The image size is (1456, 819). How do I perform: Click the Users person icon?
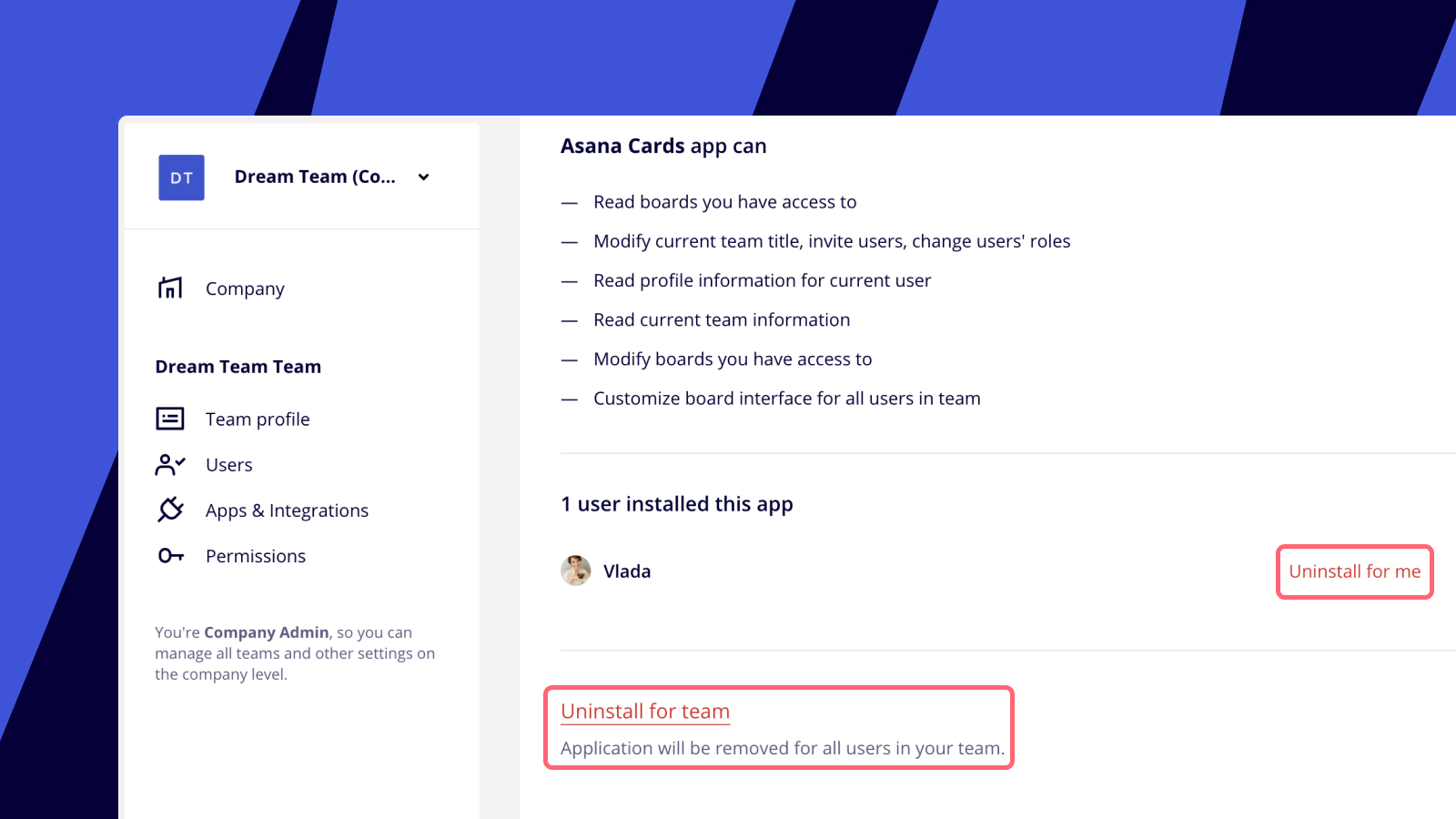click(170, 464)
